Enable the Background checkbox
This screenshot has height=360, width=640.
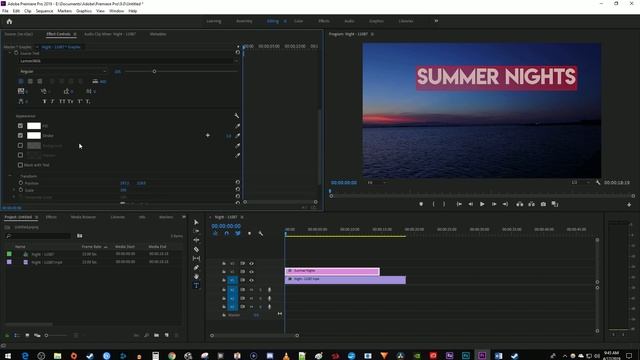point(20,145)
